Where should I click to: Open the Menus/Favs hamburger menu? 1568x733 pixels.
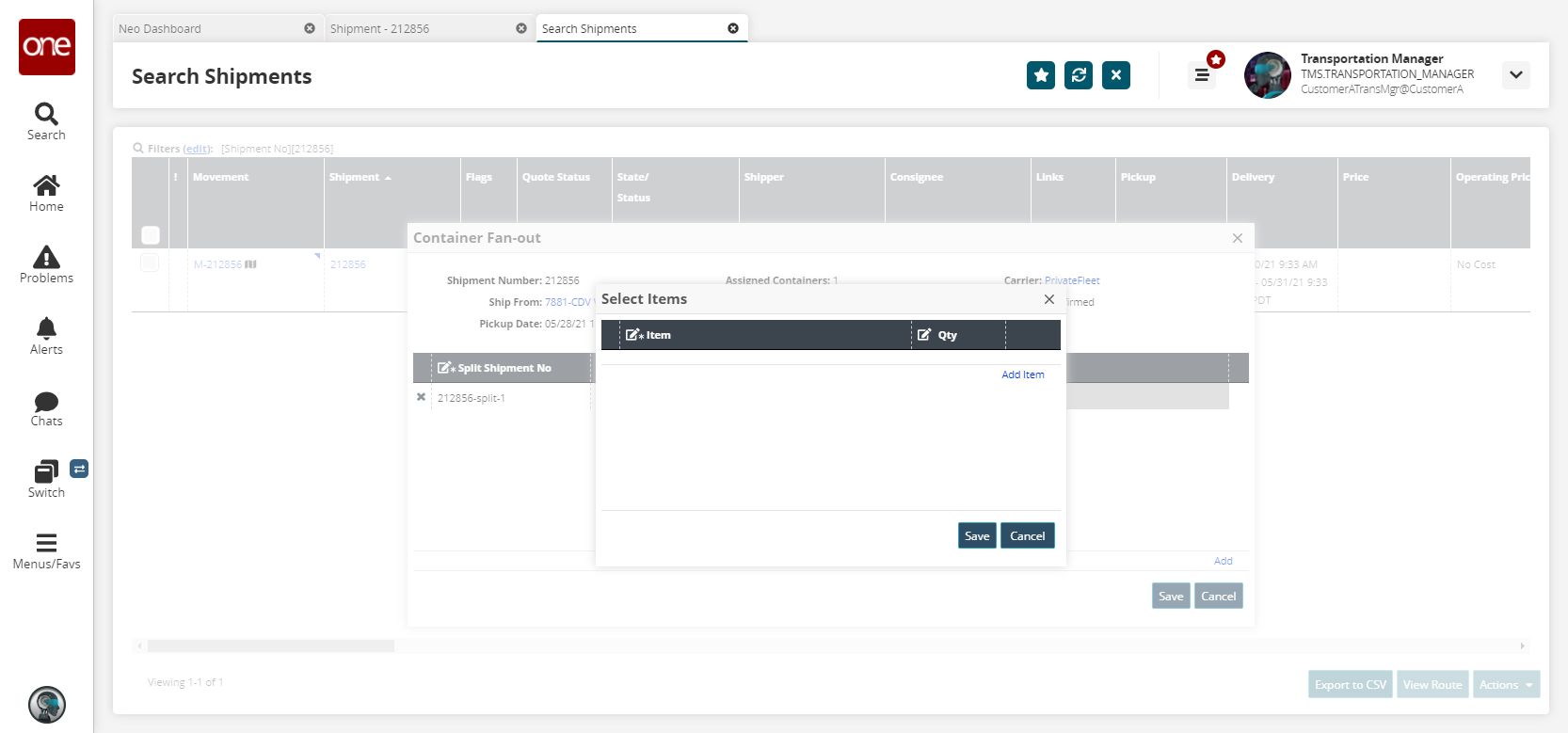coord(46,543)
